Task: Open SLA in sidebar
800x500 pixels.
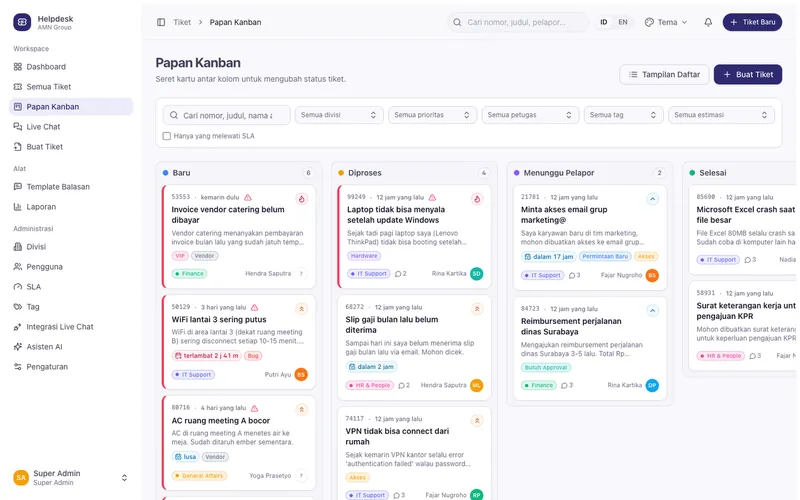Action: 71,287
